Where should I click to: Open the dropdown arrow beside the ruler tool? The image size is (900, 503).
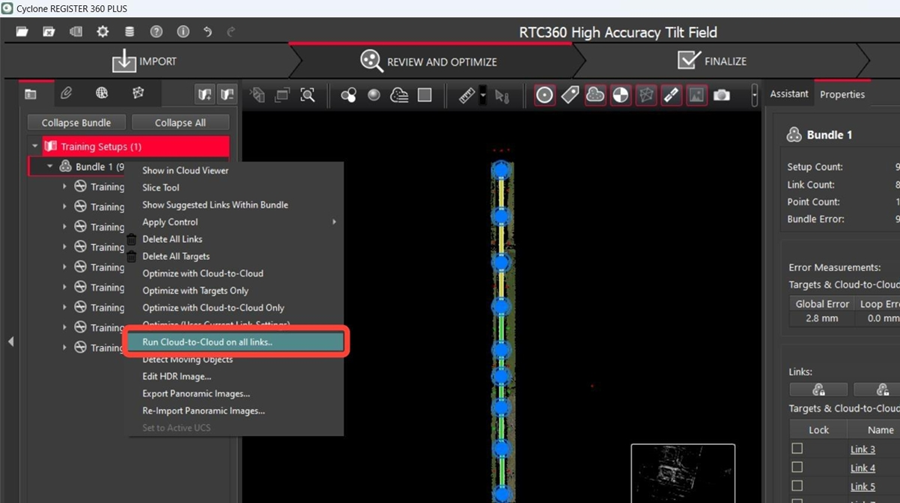[484, 96]
